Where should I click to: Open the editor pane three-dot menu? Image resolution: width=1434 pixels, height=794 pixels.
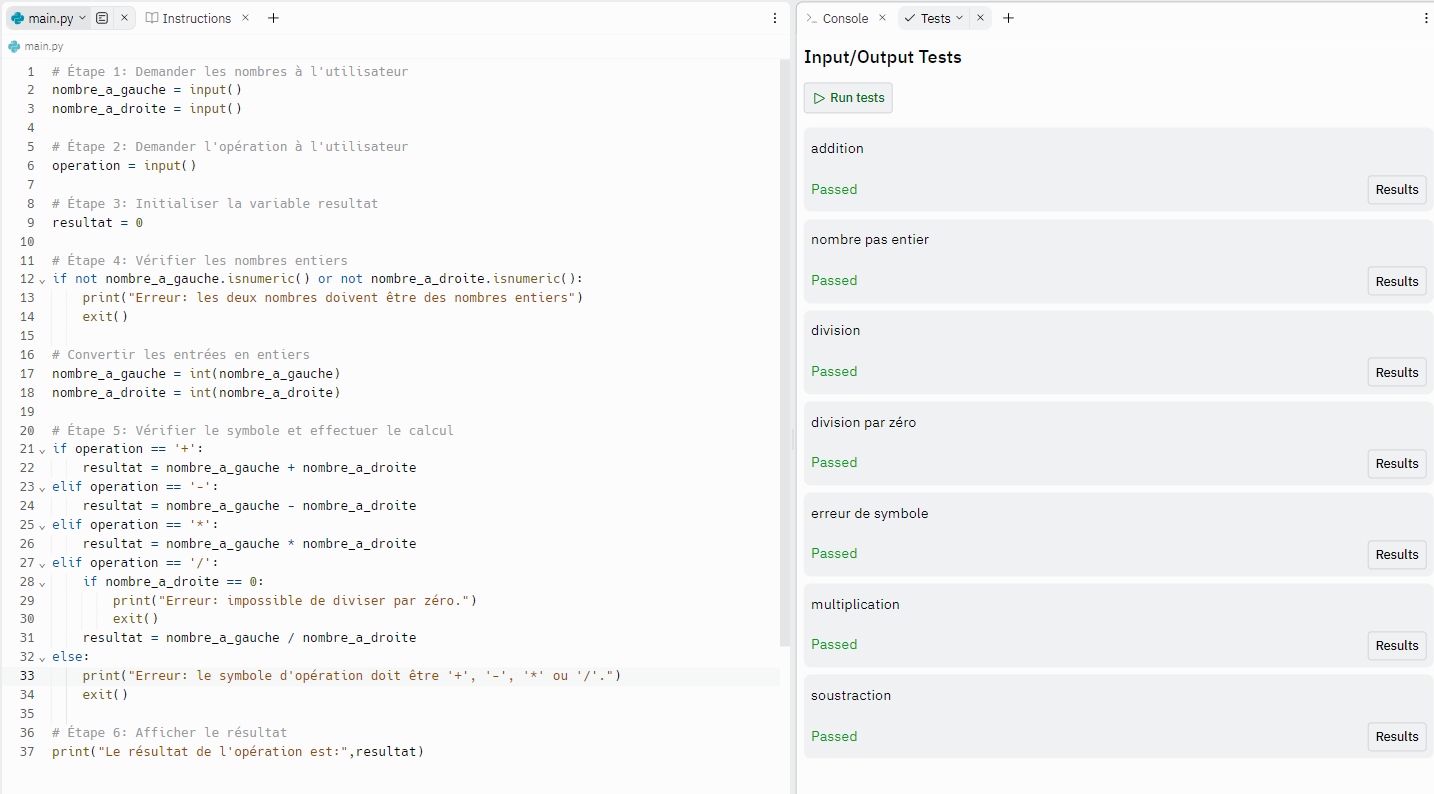coord(775,18)
